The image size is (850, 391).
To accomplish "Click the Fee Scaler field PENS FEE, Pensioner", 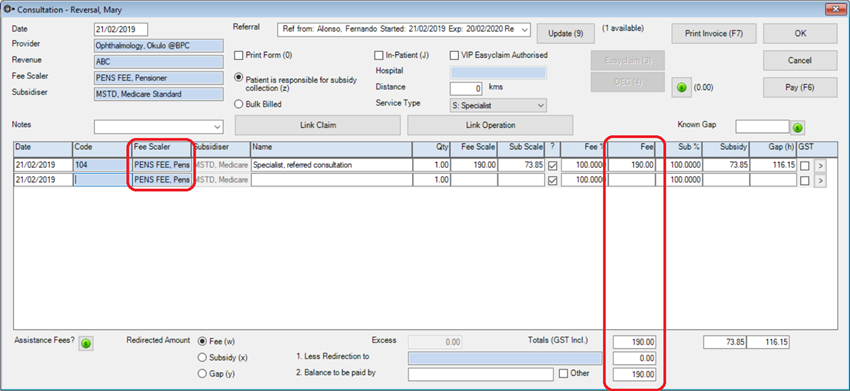I will click(x=158, y=78).
